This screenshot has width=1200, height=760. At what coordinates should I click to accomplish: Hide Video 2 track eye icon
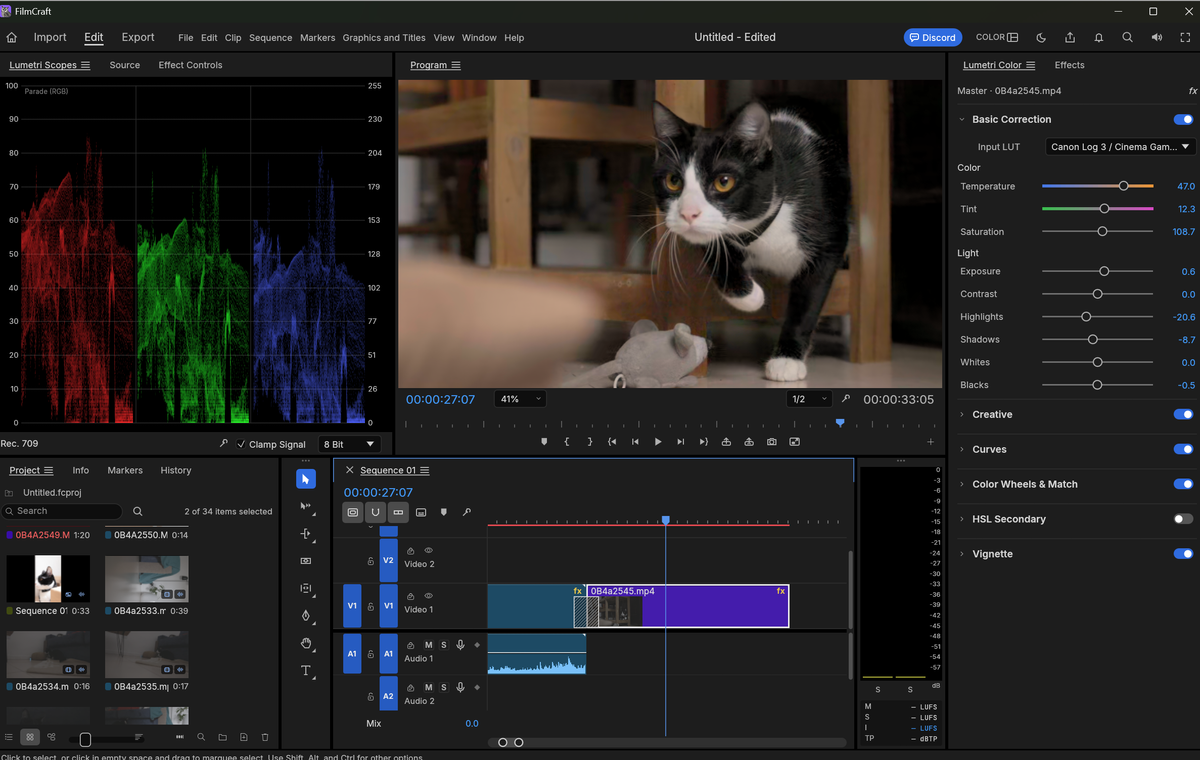(x=428, y=550)
